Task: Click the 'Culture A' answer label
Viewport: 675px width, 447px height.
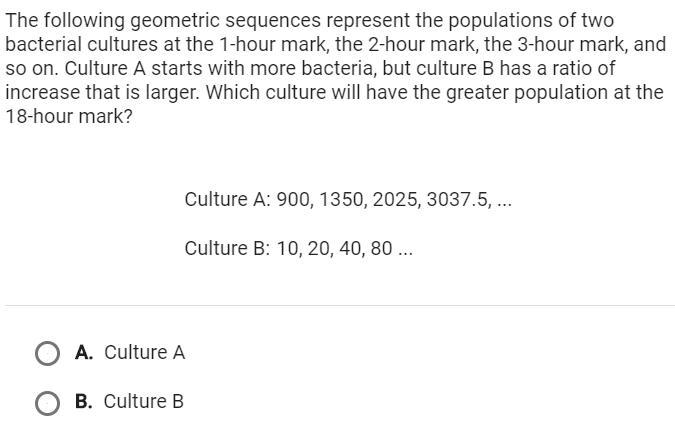Action: click(x=144, y=353)
